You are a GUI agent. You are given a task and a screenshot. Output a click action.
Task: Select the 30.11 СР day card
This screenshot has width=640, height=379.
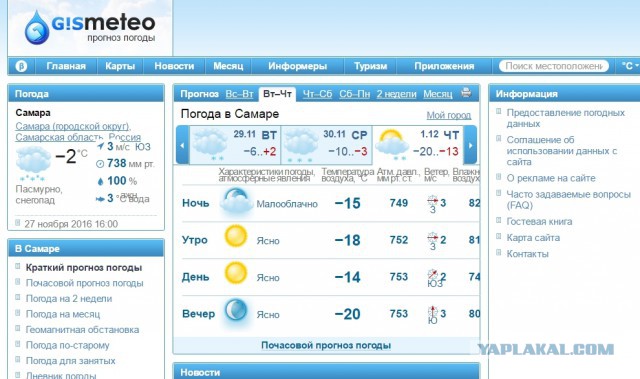pyautogui.click(x=327, y=145)
